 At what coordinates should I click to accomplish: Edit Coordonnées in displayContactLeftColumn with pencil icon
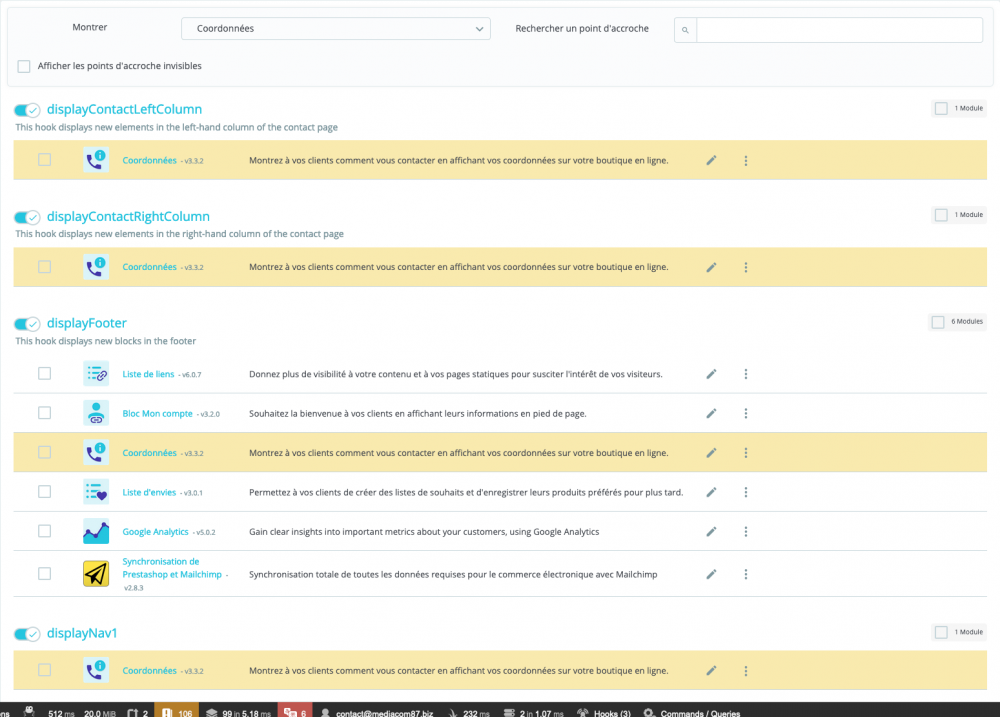[711, 160]
